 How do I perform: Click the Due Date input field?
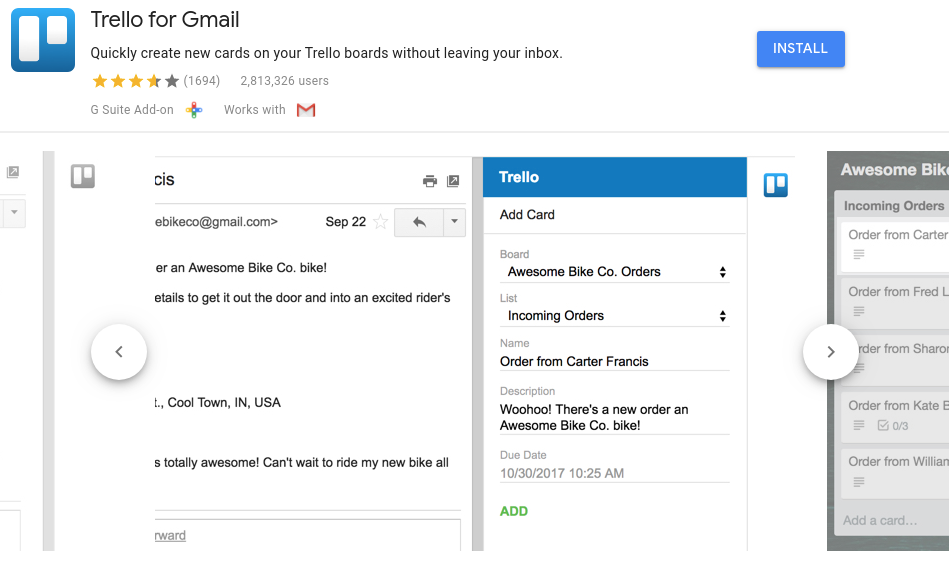coord(614,473)
